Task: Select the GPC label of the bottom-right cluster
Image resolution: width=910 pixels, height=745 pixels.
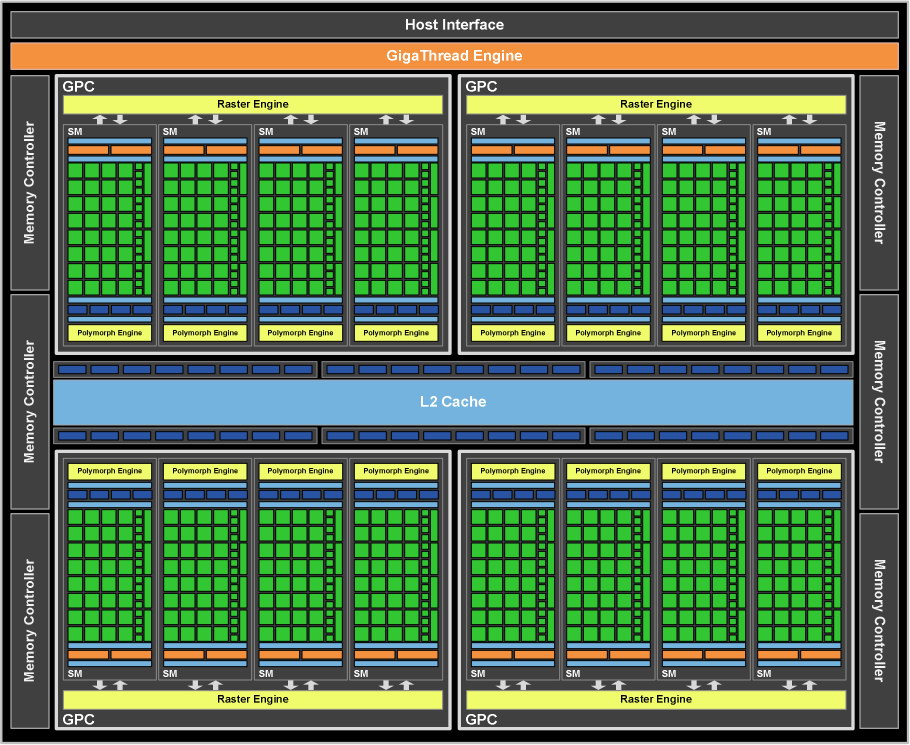Action: [481, 719]
